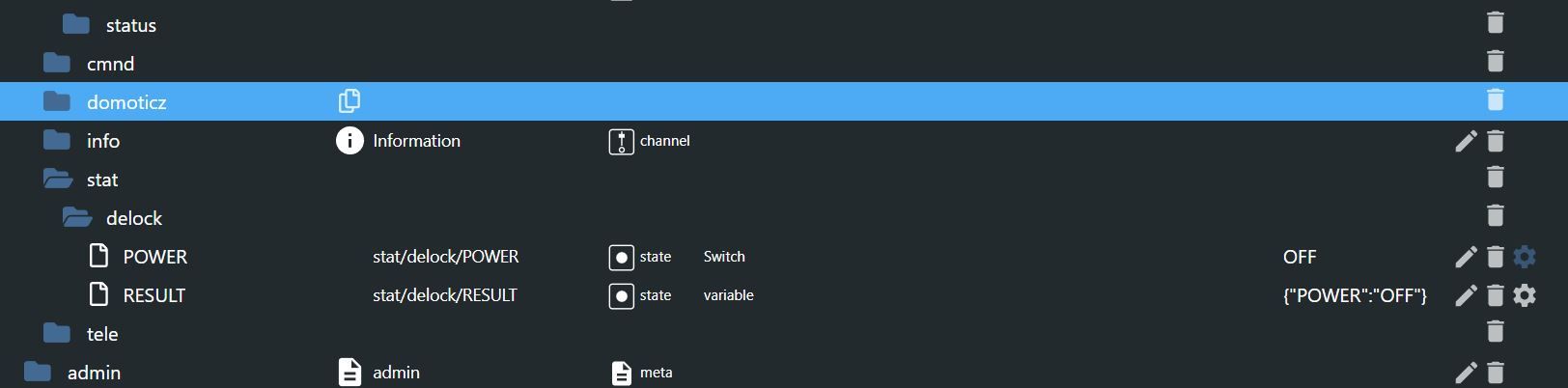Select the POWER state row

click(x=154, y=257)
